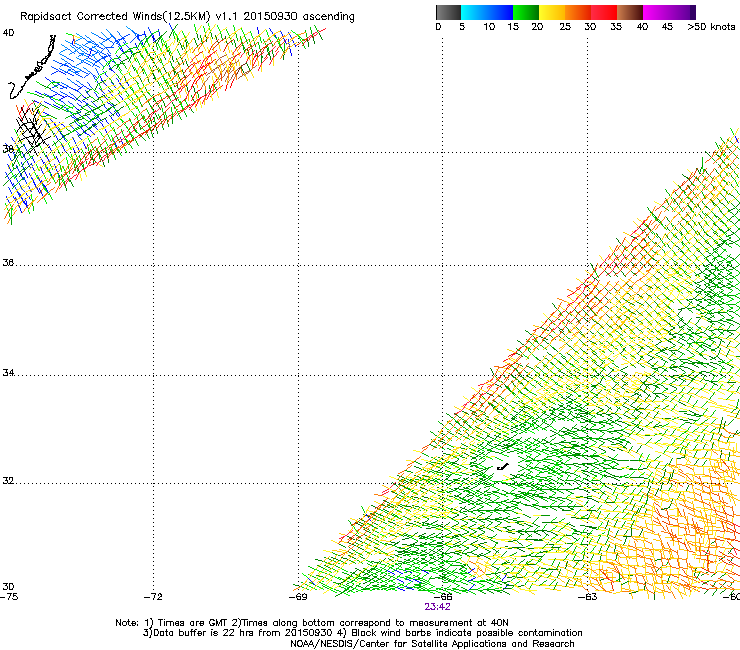Click the longitude label -75
This screenshot has width=740, height=650.
9,596
